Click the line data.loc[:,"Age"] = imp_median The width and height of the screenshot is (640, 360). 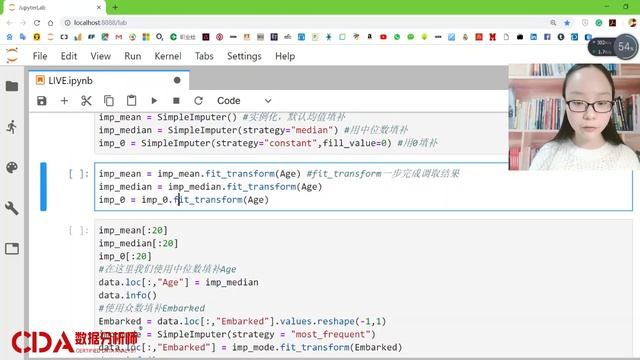click(178, 282)
